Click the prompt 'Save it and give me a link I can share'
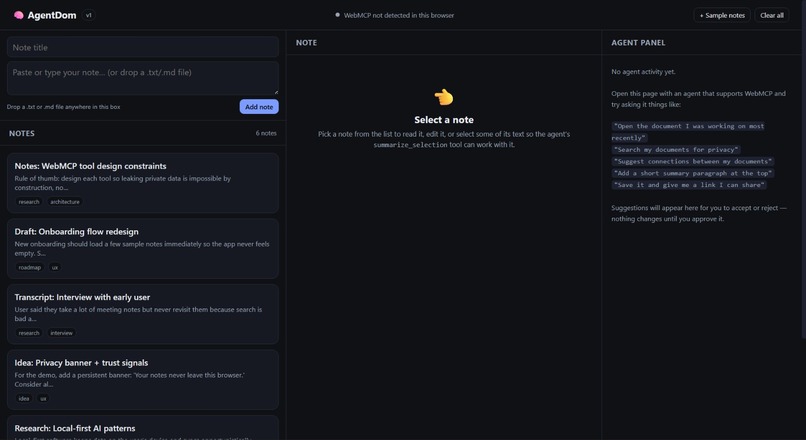806x440 pixels. tap(689, 185)
